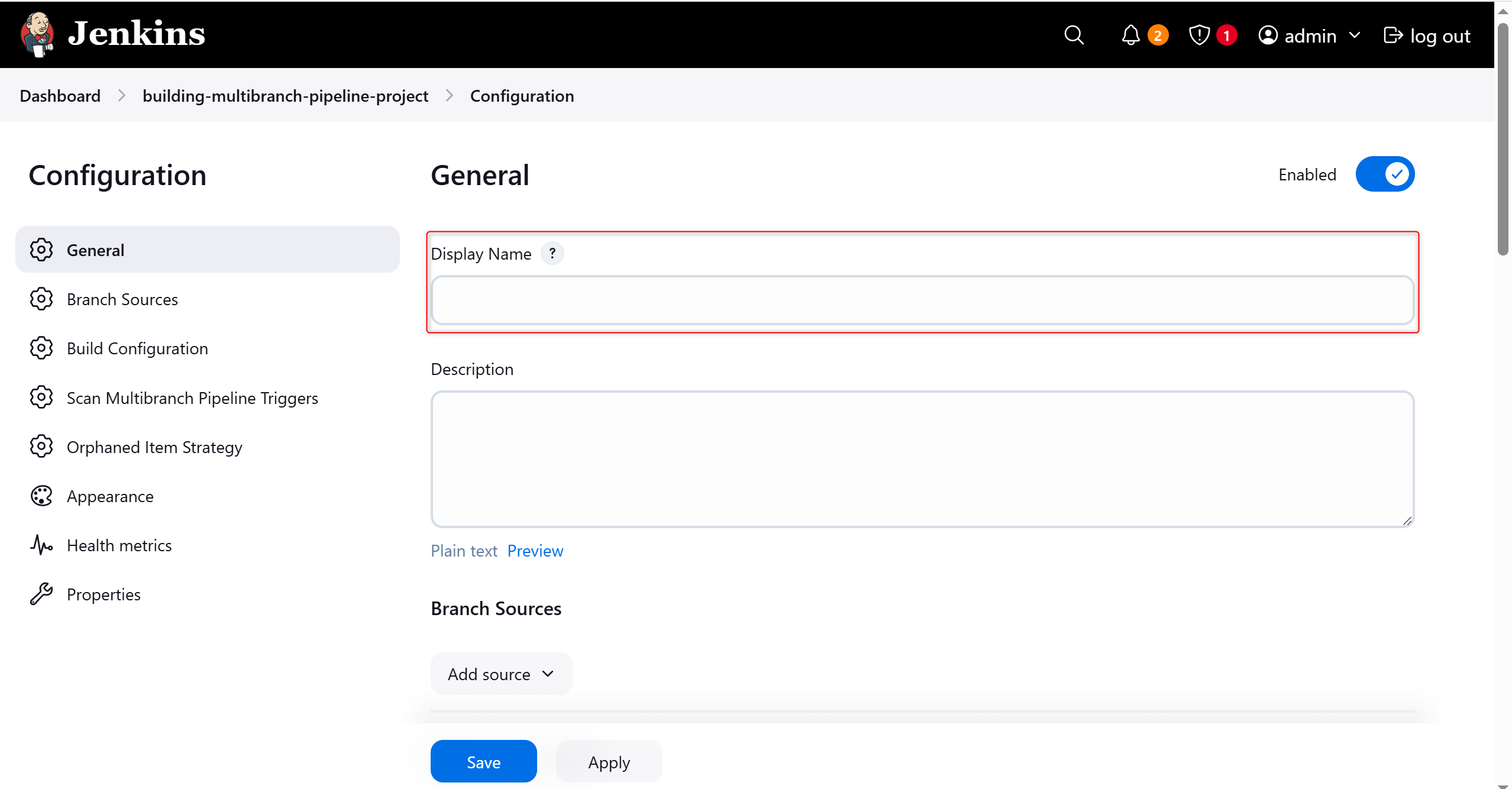Click the Preview link under Description
Screen dimensions: 1512x789
[x=535, y=551]
